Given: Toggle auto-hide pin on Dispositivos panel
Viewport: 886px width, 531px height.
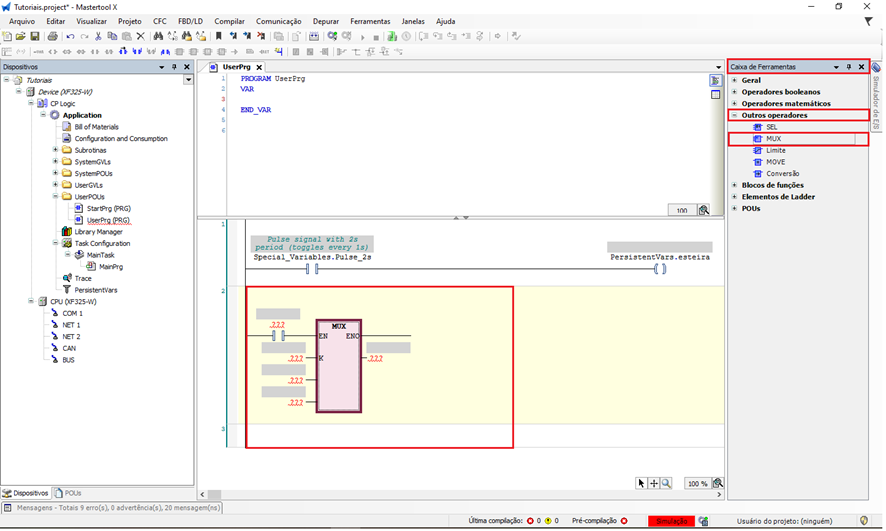Looking at the screenshot, I should (175, 67).
